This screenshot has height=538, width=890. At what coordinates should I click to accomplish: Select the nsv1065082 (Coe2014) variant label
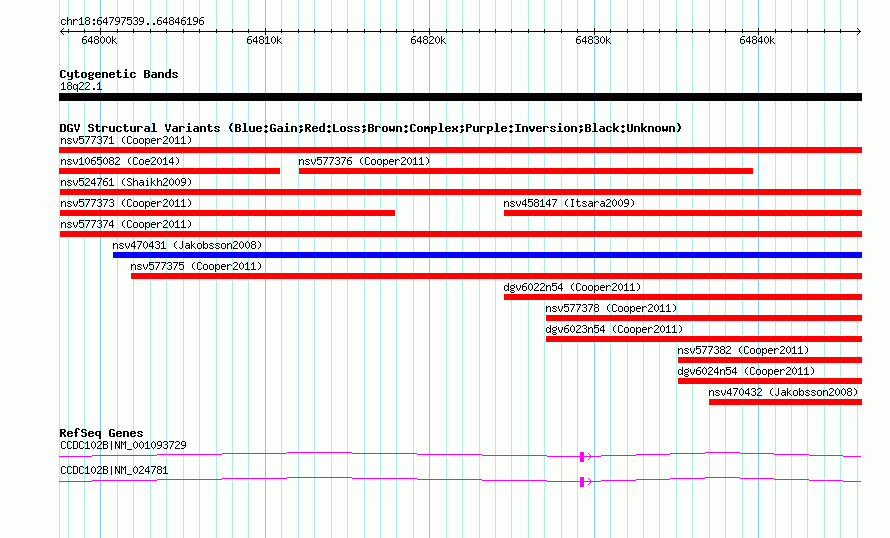pyautogui.click(x=120, y=161)
